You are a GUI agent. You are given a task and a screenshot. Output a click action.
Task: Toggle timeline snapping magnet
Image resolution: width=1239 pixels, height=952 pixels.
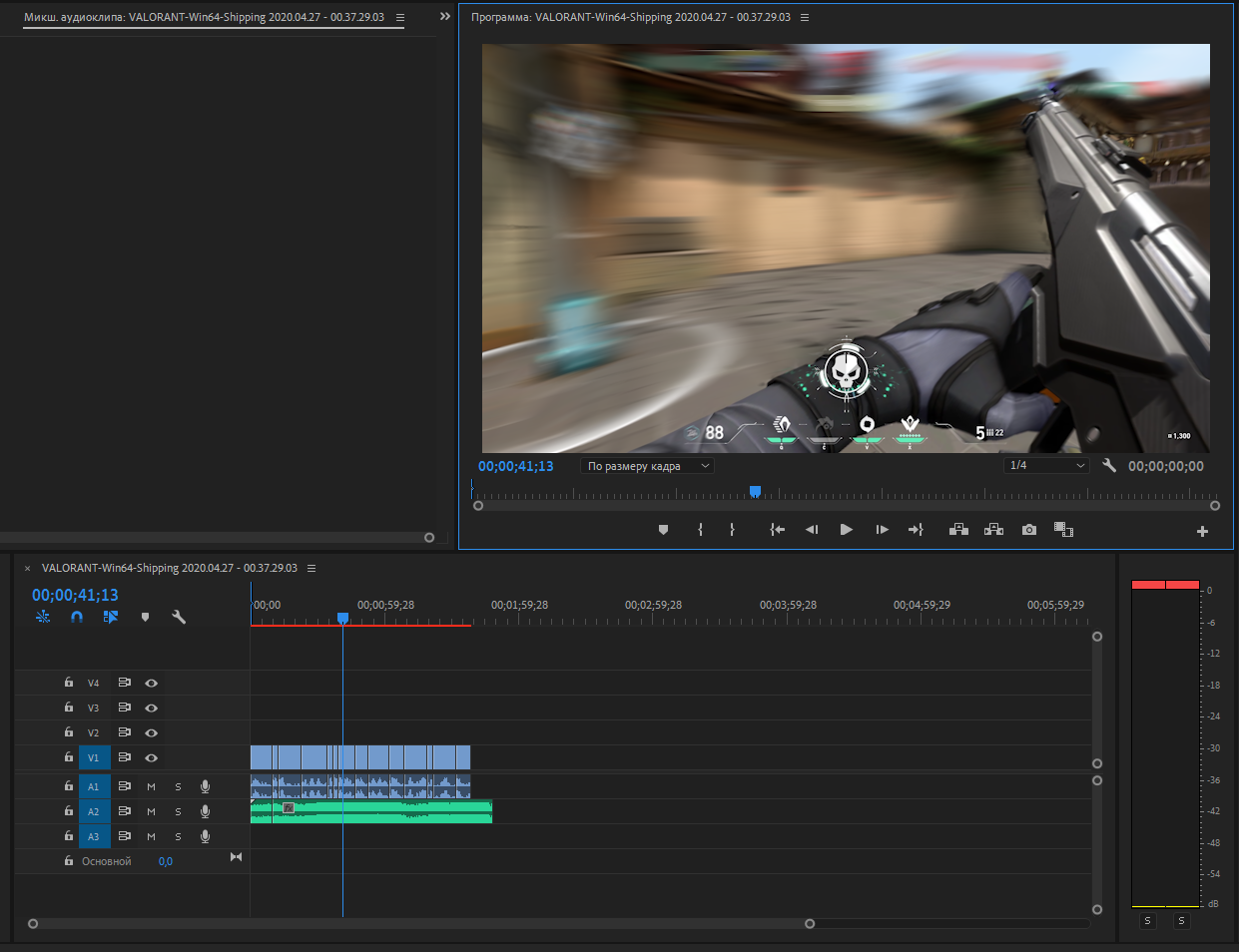77,617
